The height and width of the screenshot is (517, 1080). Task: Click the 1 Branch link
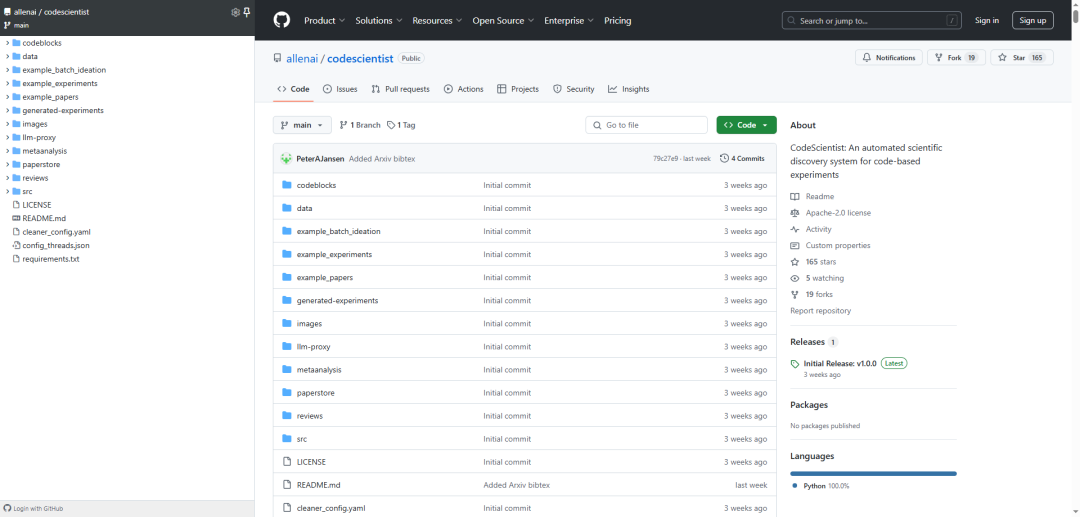(x=360, y=125)
